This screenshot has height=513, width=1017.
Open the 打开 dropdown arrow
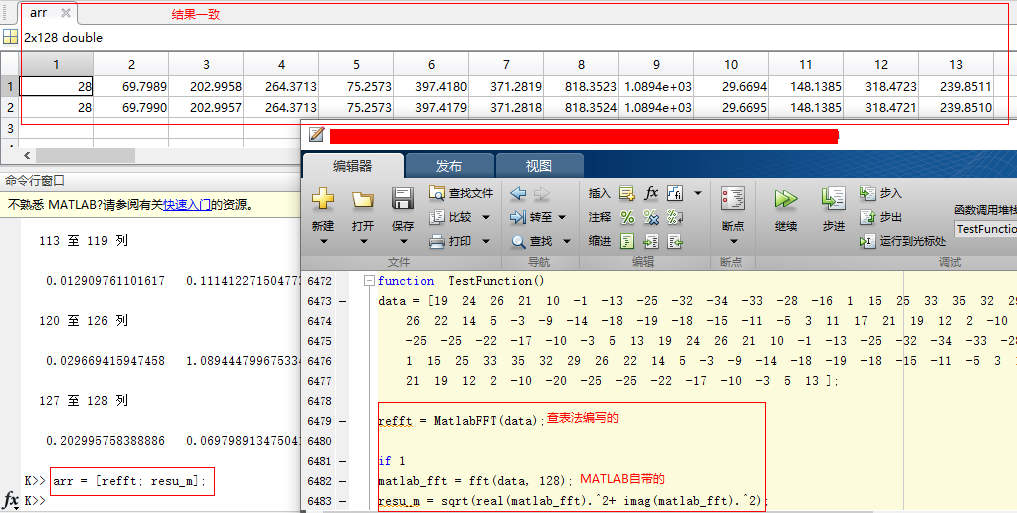[363, 241]
